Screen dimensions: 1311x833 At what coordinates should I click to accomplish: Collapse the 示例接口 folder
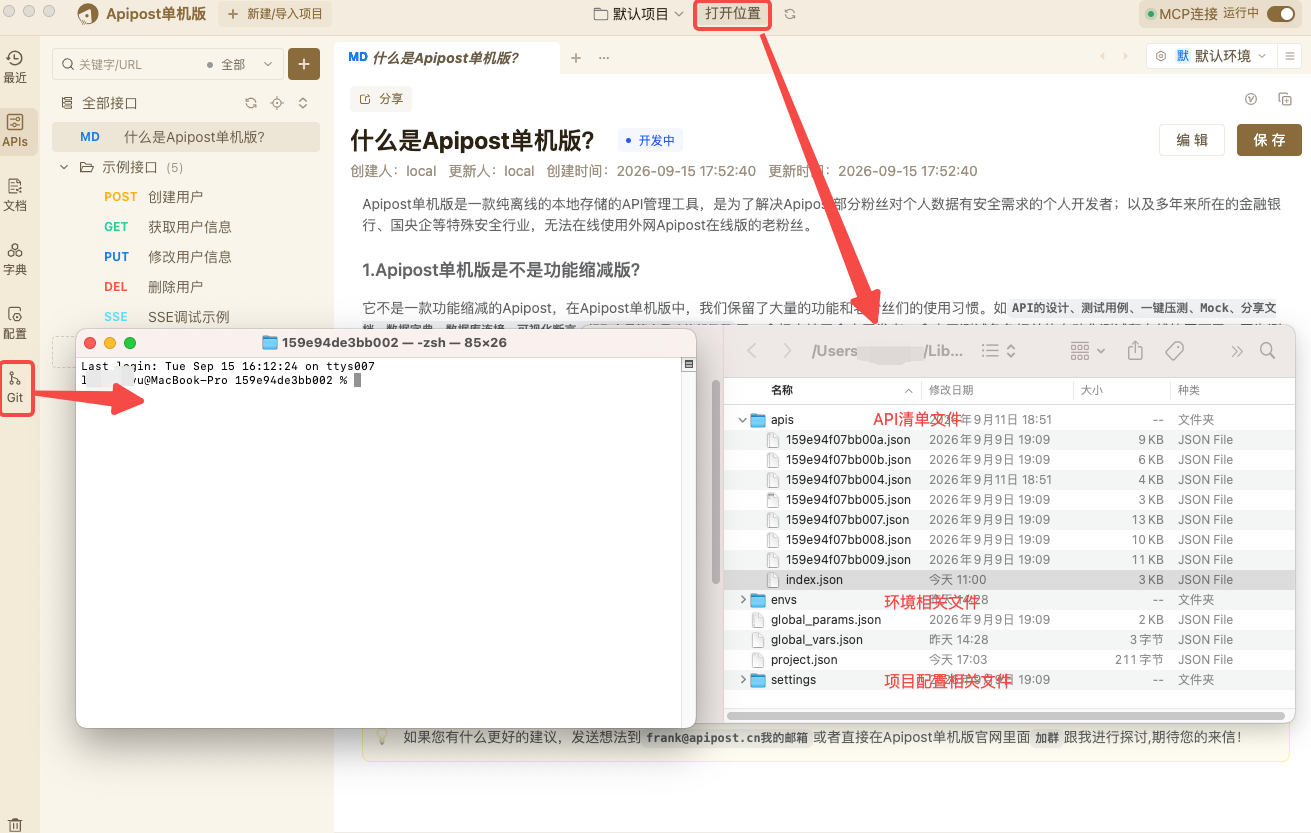tap(64, 167)
